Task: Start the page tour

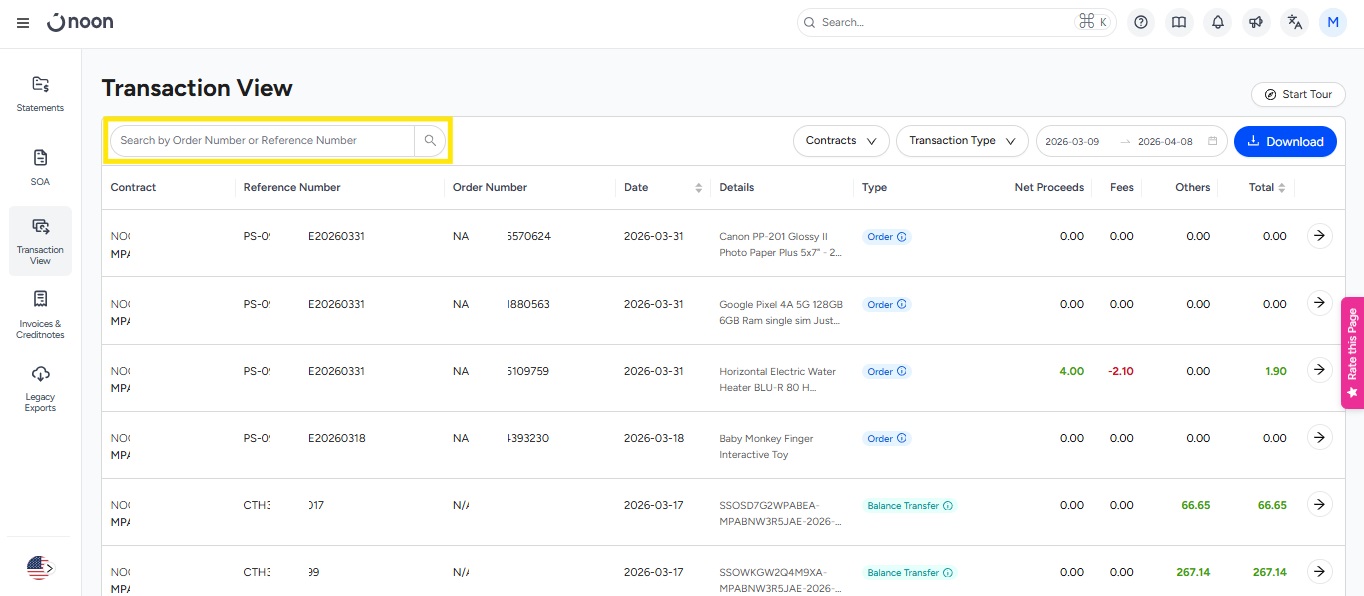Action: (1296, 94)
